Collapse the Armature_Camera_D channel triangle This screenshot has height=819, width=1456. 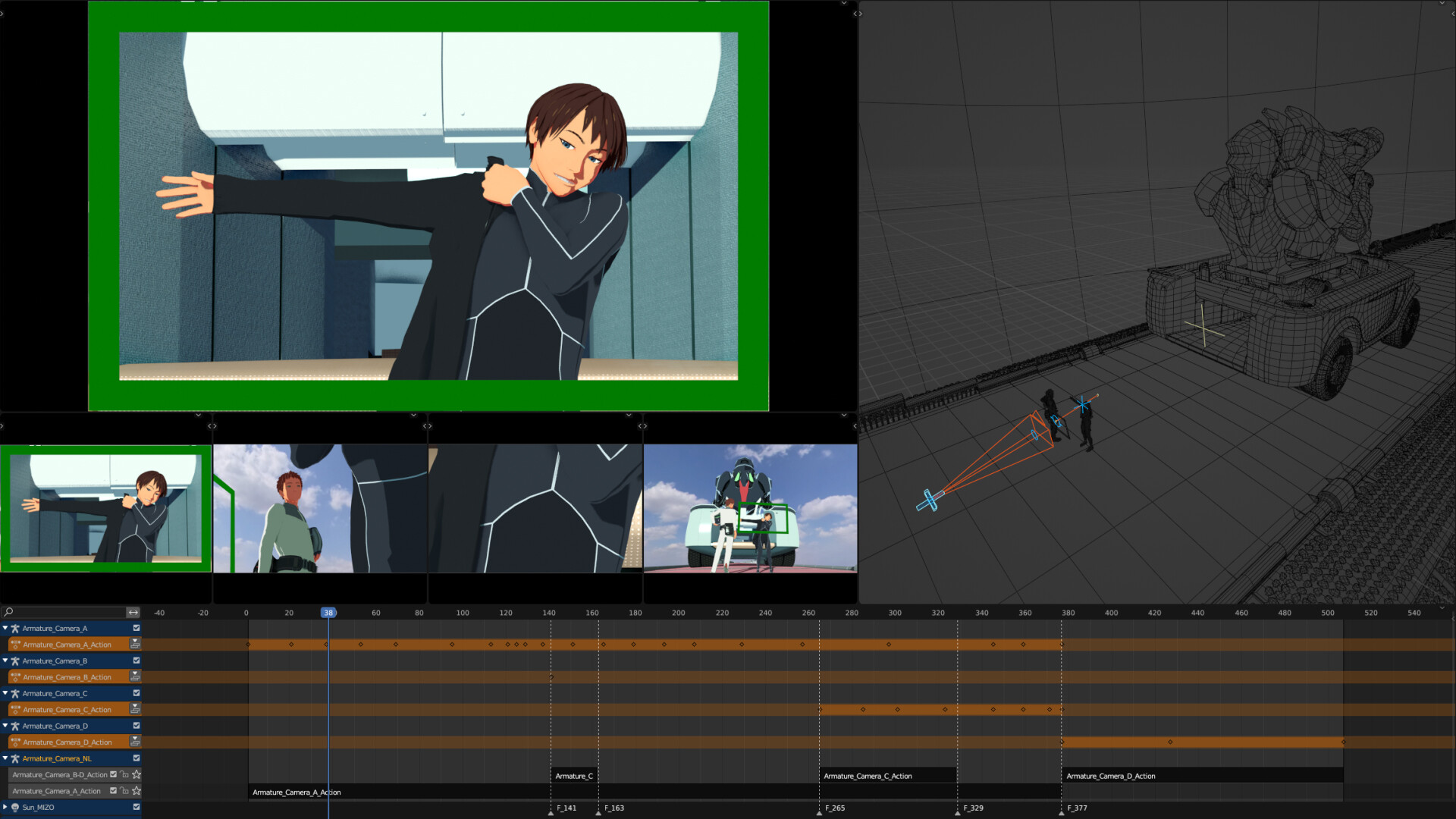pyautogui.click(x=5, y=726)
